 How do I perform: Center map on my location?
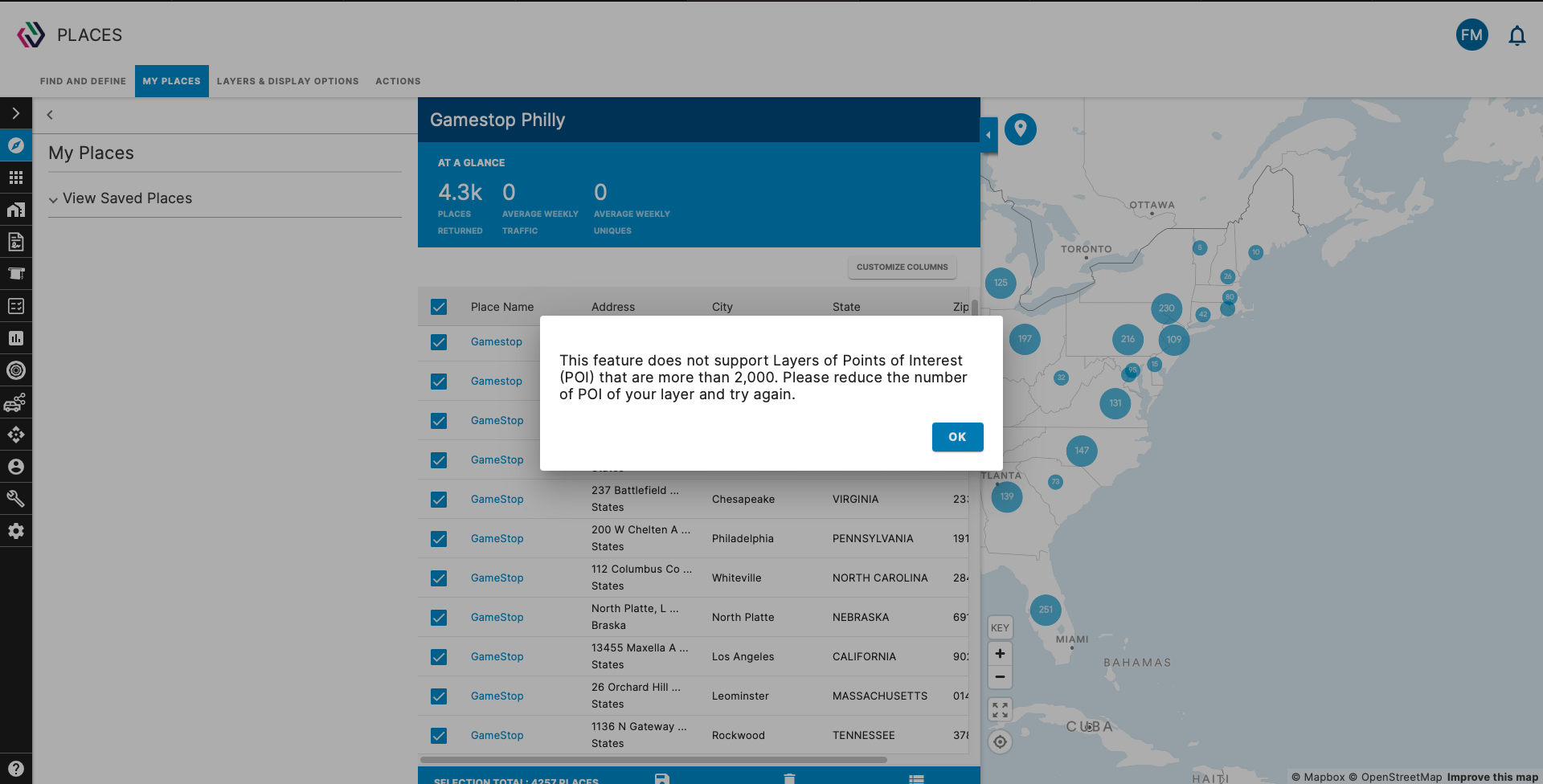(x=1000, y=742)
